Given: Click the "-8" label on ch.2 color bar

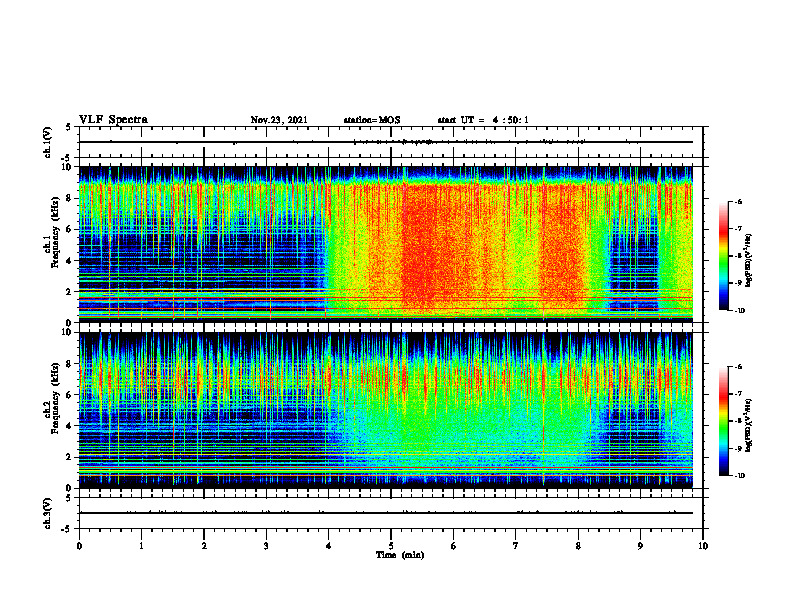Looking at the screenshot, I should (x=738, y=421).
